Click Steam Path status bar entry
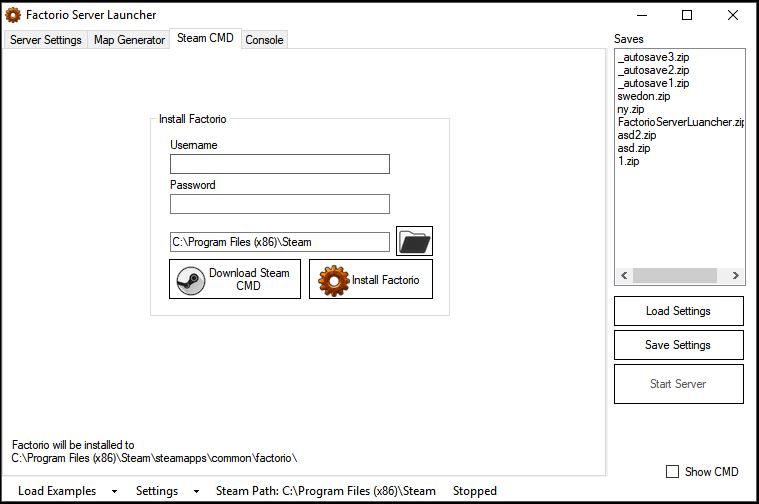This screenshot has height=504, width=759. (325, 491)
